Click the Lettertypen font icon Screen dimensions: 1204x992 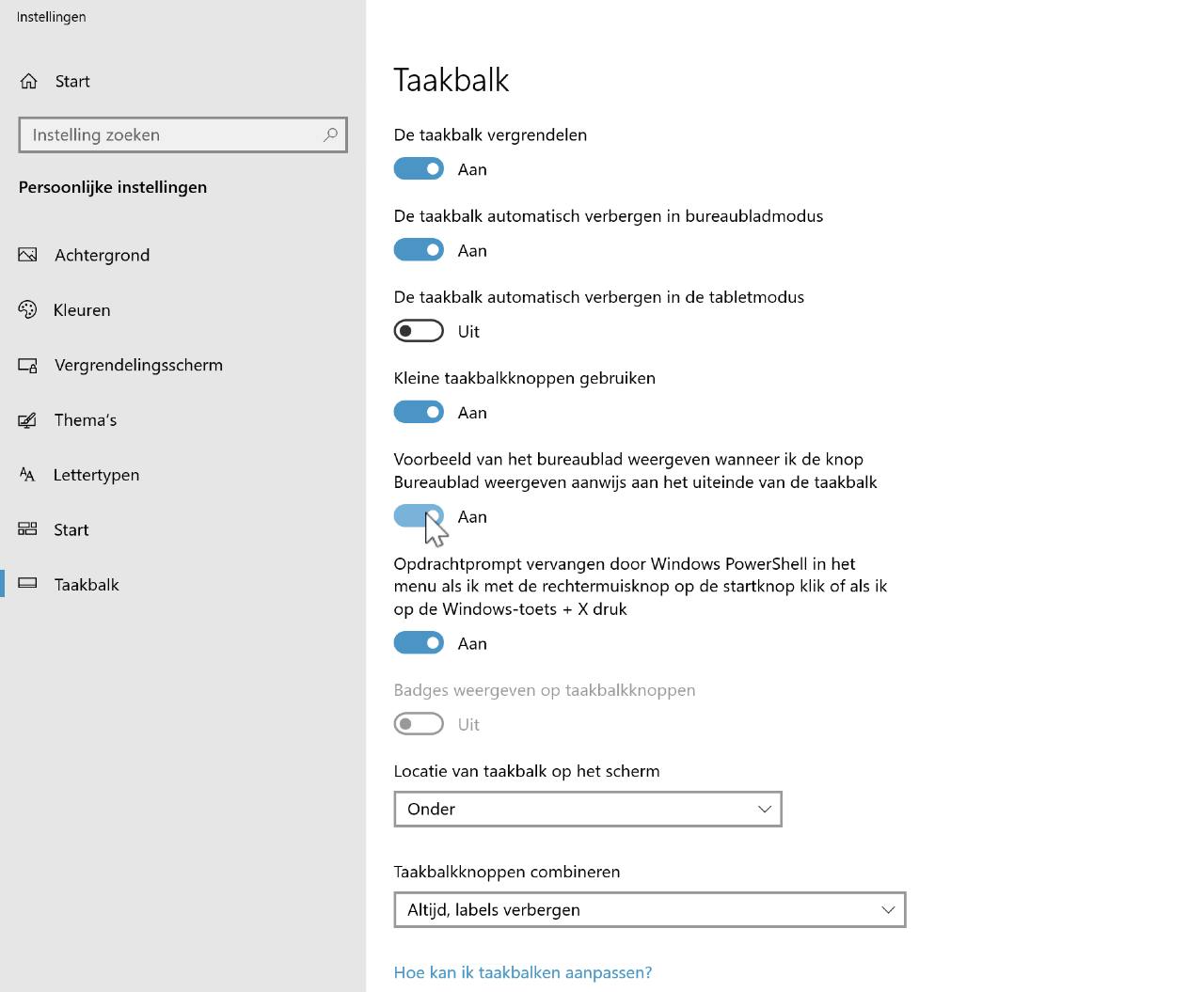28,475
